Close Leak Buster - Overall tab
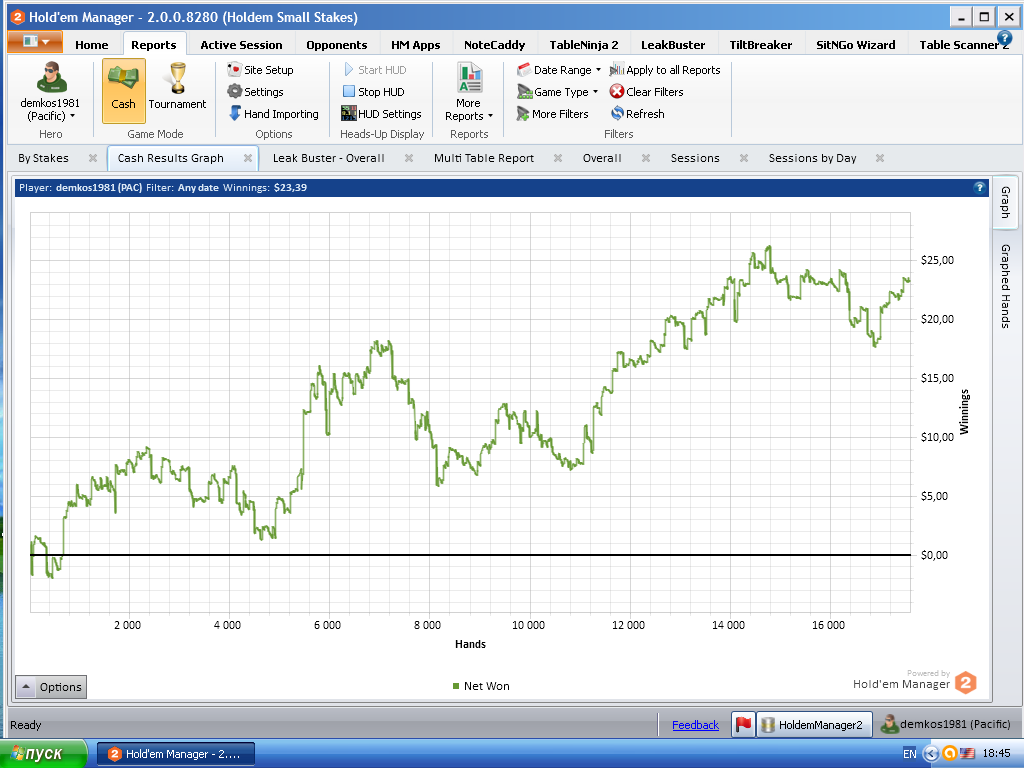 [409, 158]
